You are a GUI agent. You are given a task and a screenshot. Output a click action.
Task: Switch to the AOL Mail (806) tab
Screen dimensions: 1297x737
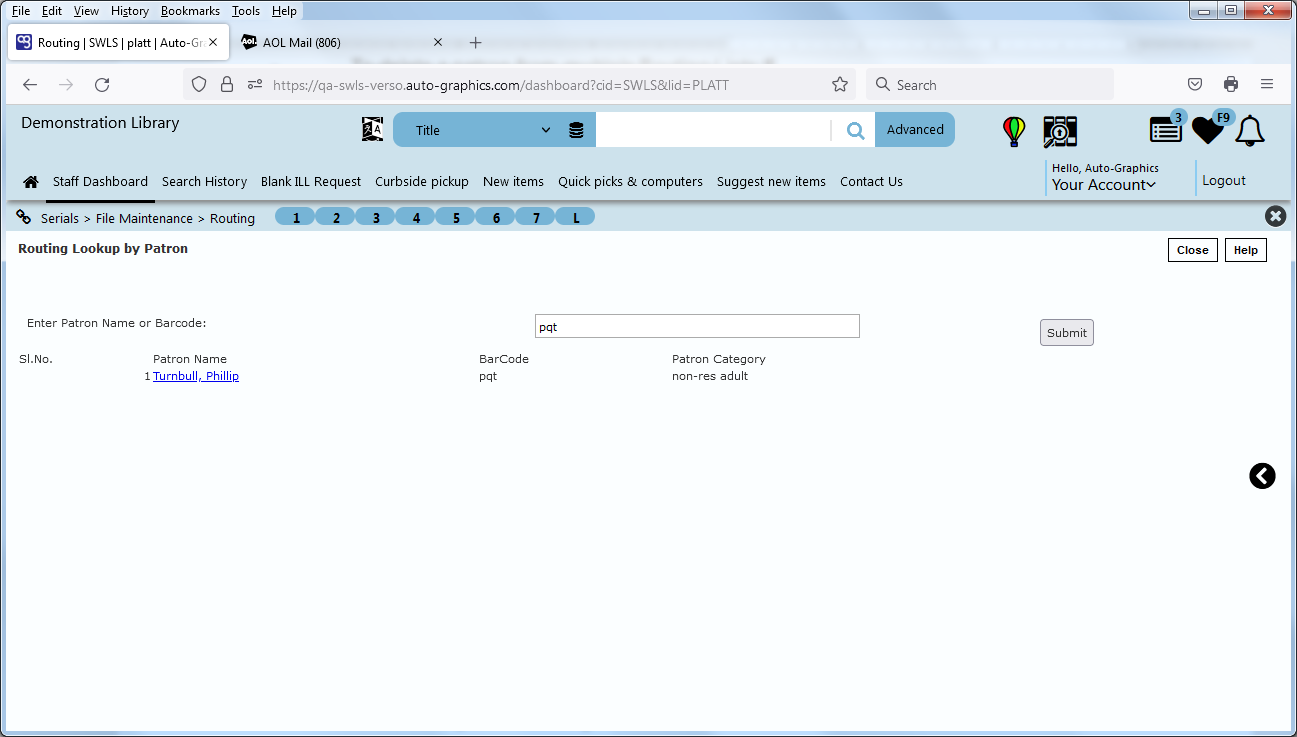[342, 43]
